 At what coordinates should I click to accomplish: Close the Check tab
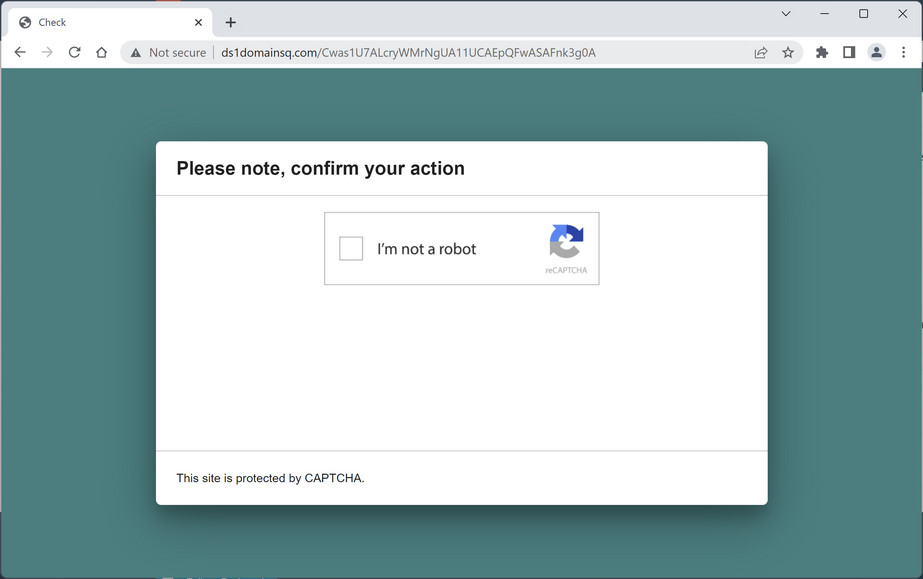click(x=198, y=21)
